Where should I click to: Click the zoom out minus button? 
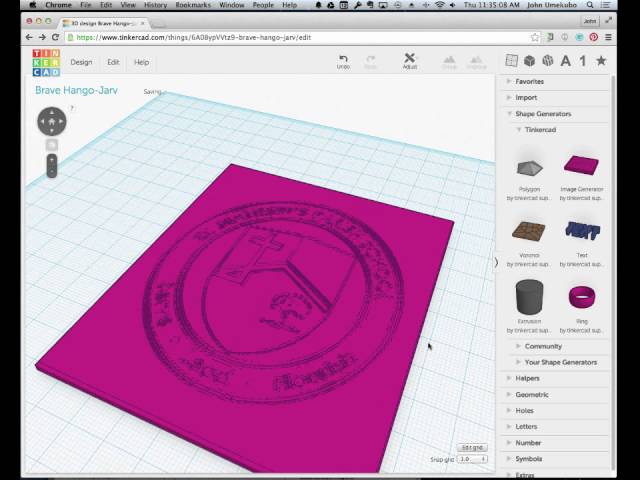(x=51, y=171)
